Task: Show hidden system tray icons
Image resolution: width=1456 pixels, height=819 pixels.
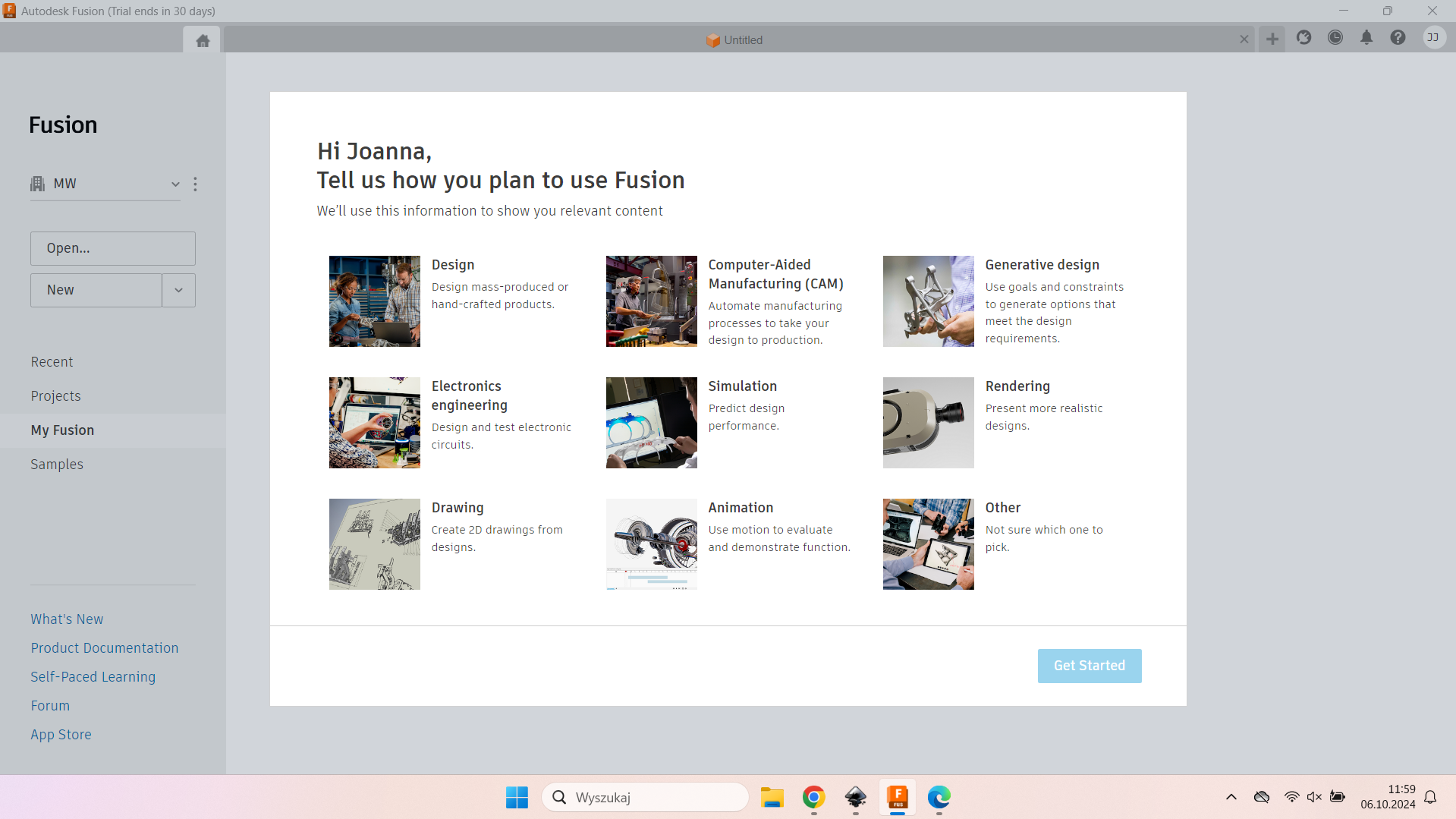Action: (1231, 797)
